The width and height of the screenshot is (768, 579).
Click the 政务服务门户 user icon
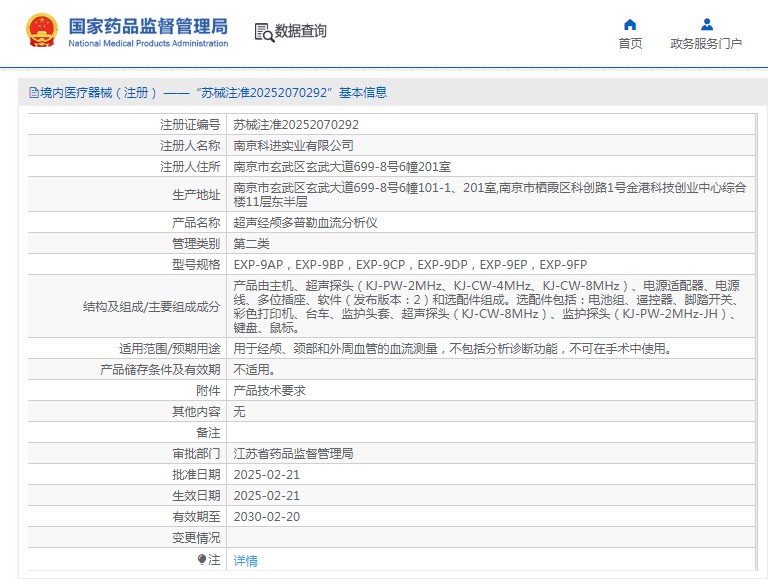coord(707,24)
